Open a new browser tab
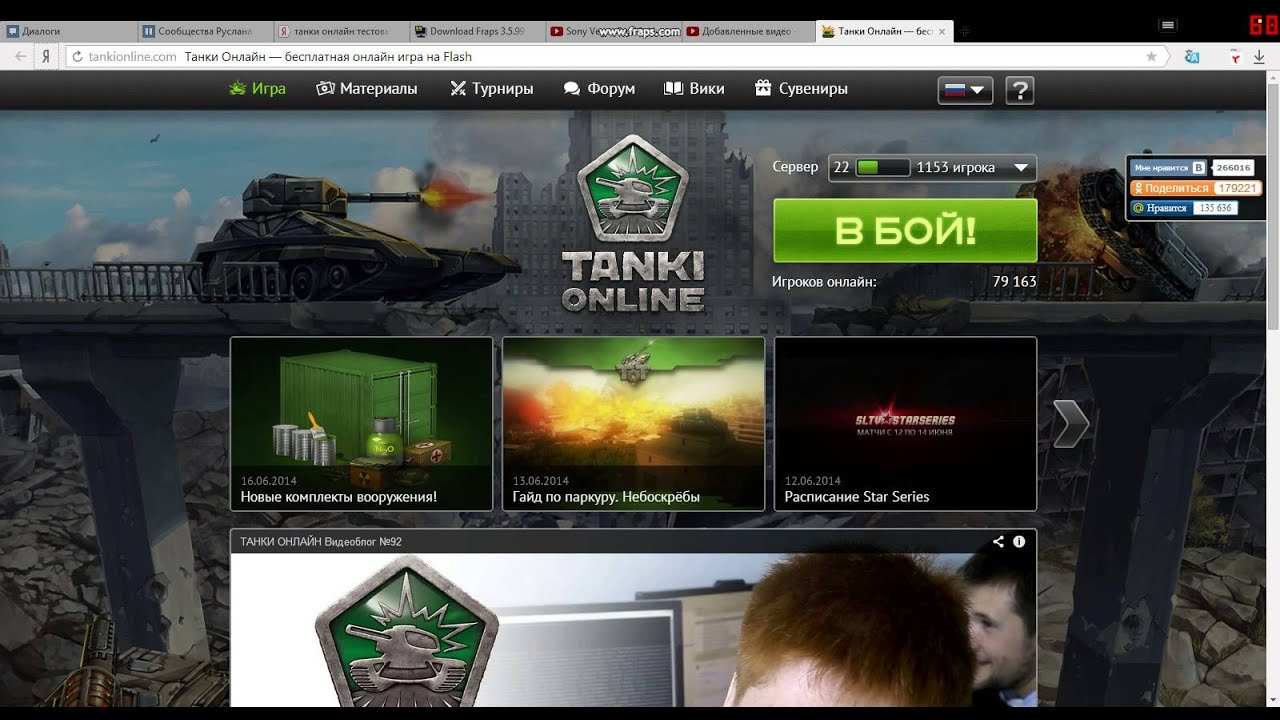 coord(965,32)
